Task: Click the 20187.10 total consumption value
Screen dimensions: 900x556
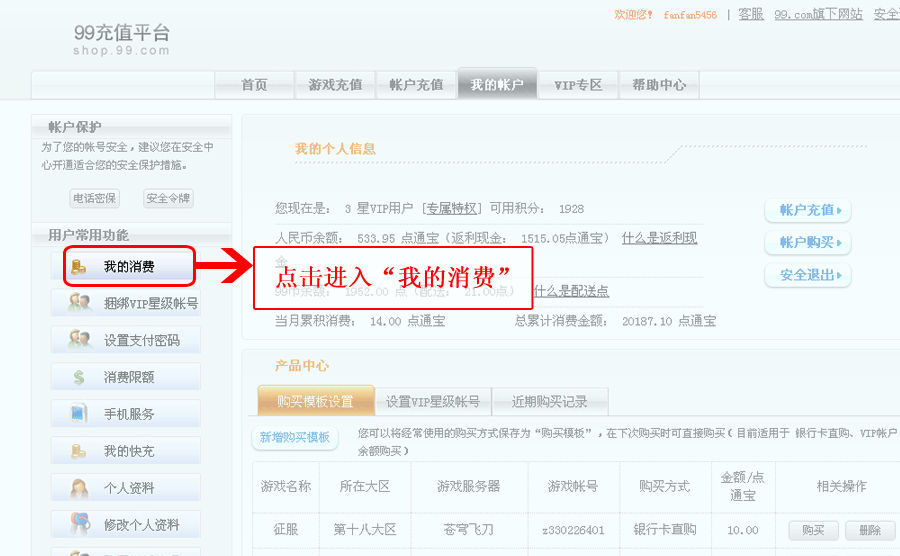Action: coord(647,322)
